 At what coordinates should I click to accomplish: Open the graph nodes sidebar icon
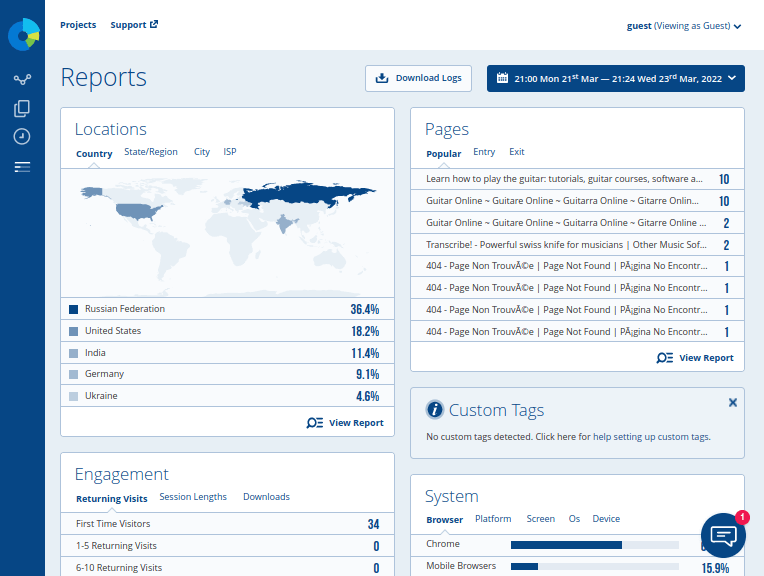point(22,80)
